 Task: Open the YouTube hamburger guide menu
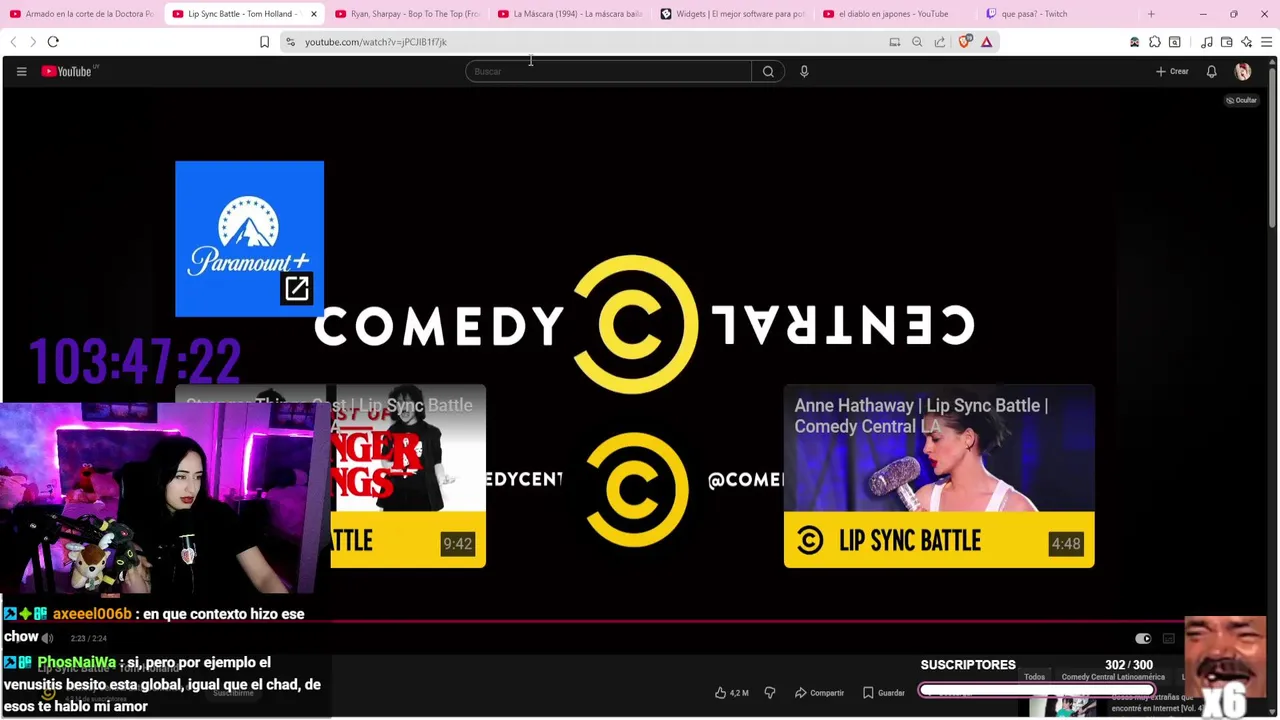pyautogui.click(x=21, y=71)
